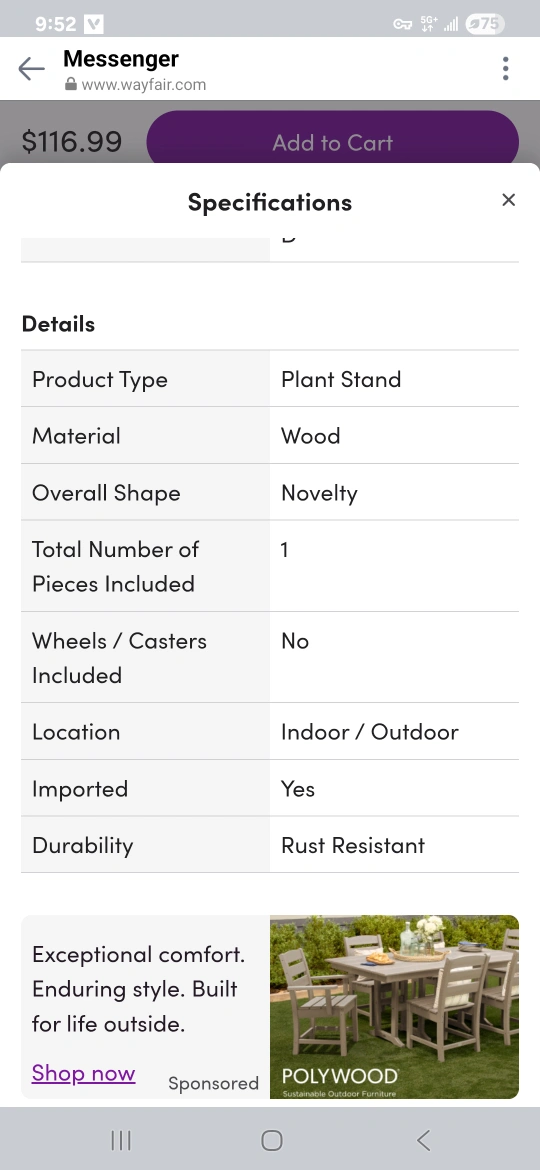The width and height of the screenshot is (540, 1170).
Task: Add the plant stand to cart
Action: click(333, 142)
